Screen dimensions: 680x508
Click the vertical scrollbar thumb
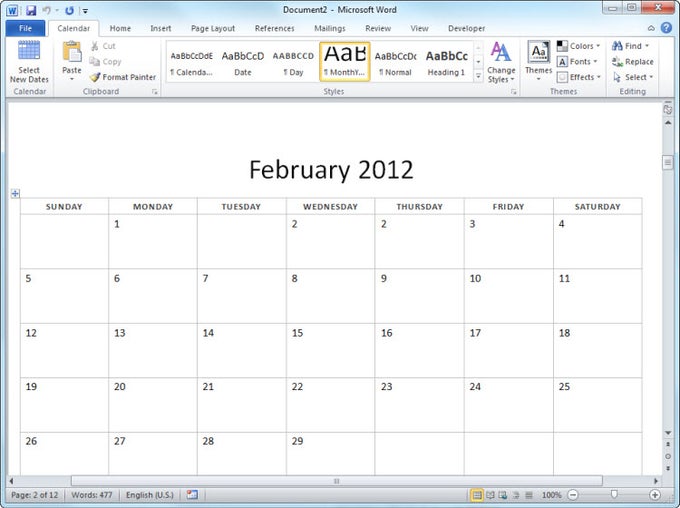click(668, 162)
